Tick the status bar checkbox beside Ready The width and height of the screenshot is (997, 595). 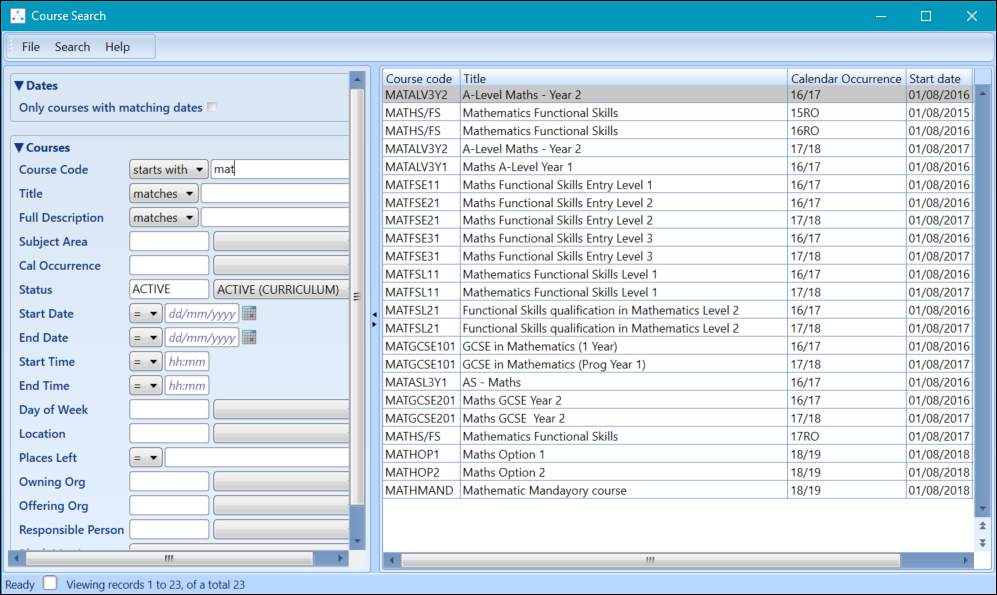coord(51,583)
